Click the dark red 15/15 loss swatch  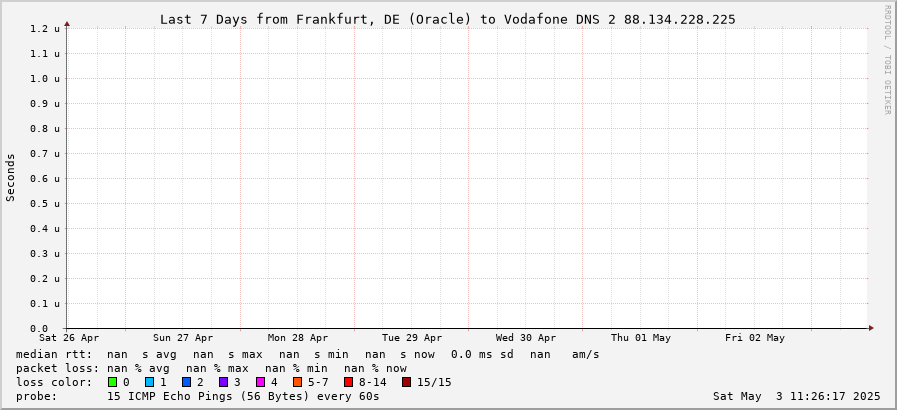tap(406, 382)
